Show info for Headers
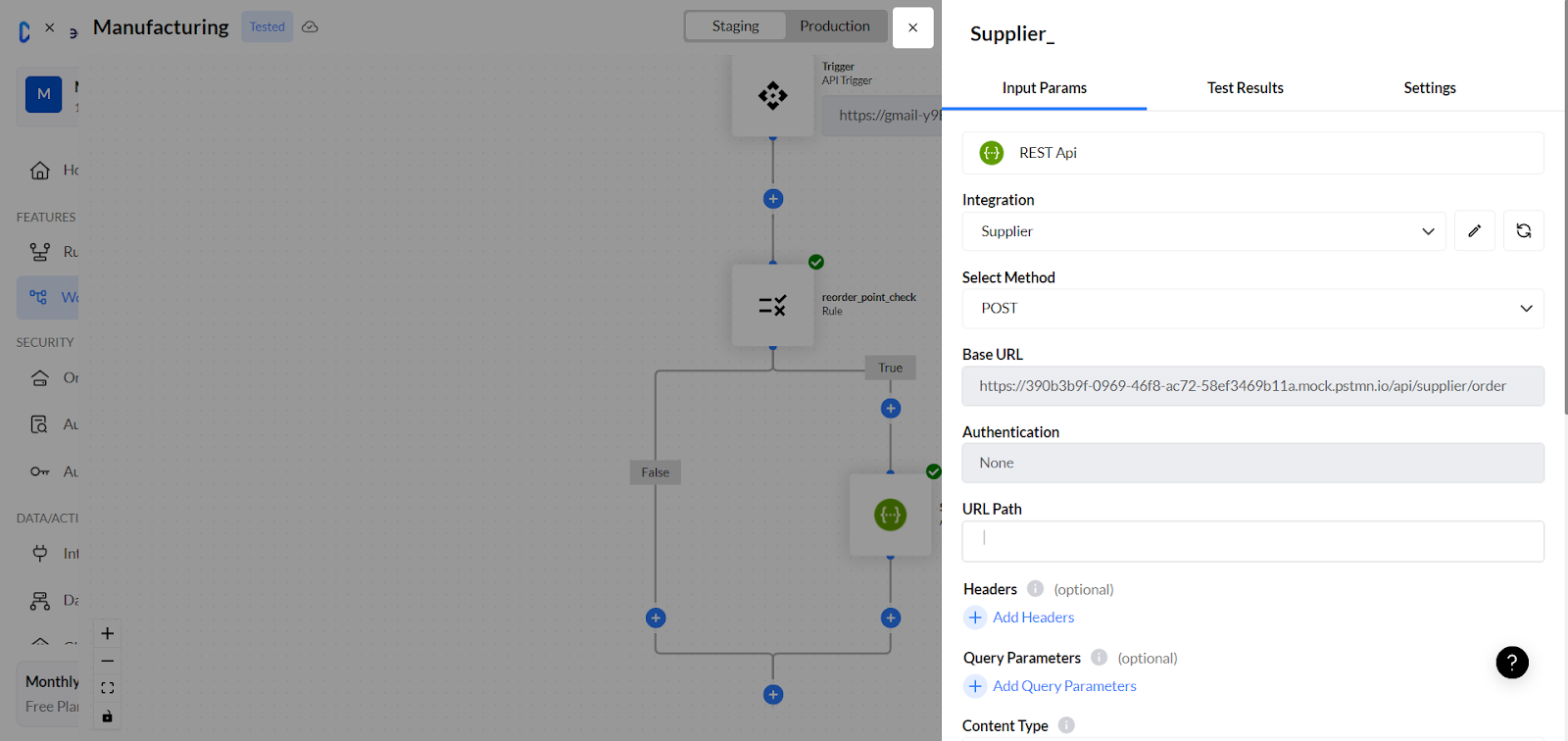 [1035, 589]
